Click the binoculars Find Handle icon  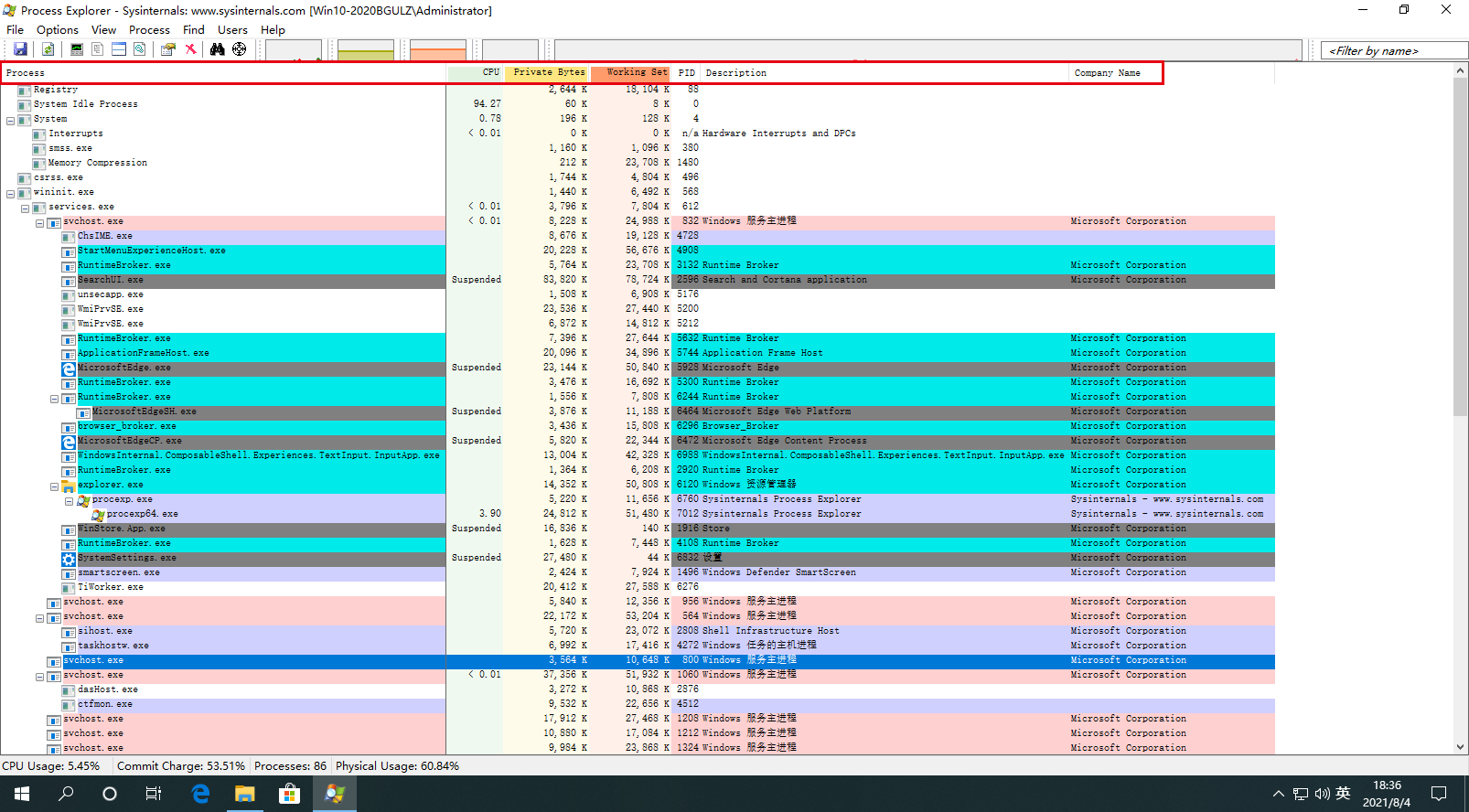pos(218,49)
